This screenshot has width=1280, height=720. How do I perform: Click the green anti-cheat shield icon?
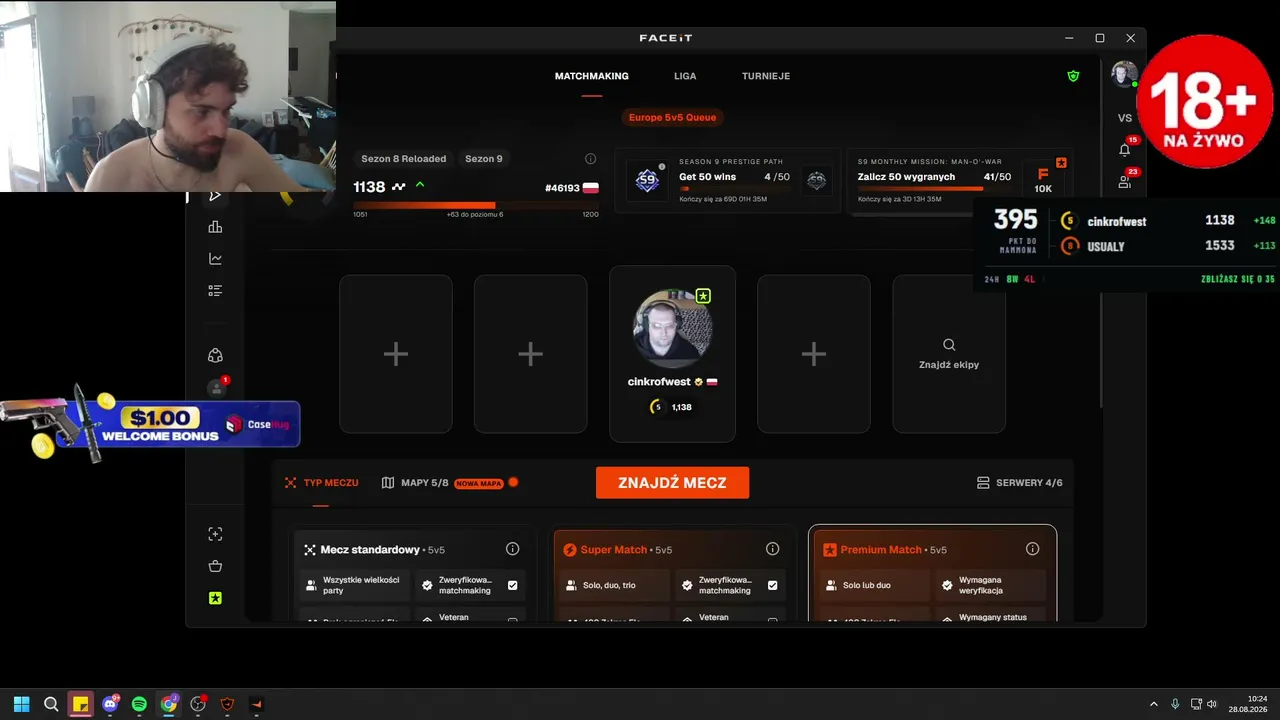pyautogui.click(x=1073, y=76)
